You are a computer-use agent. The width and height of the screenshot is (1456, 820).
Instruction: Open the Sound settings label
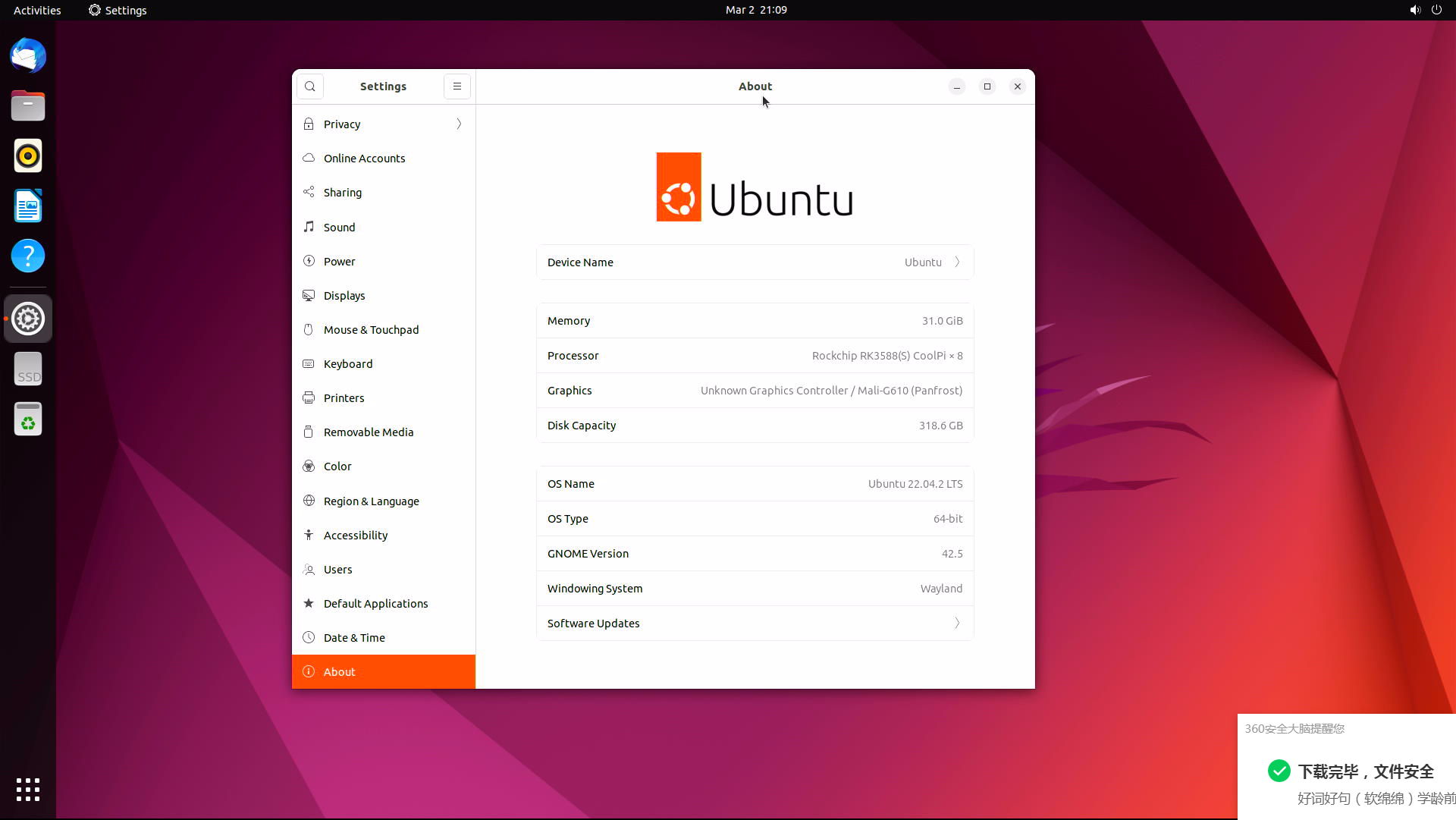[339, 228]
